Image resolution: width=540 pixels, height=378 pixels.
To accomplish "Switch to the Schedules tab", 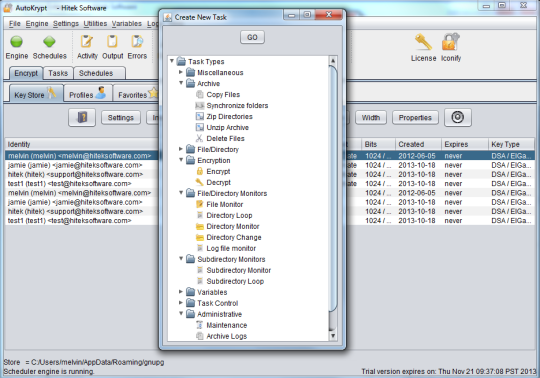I will (x=99, y=73).
